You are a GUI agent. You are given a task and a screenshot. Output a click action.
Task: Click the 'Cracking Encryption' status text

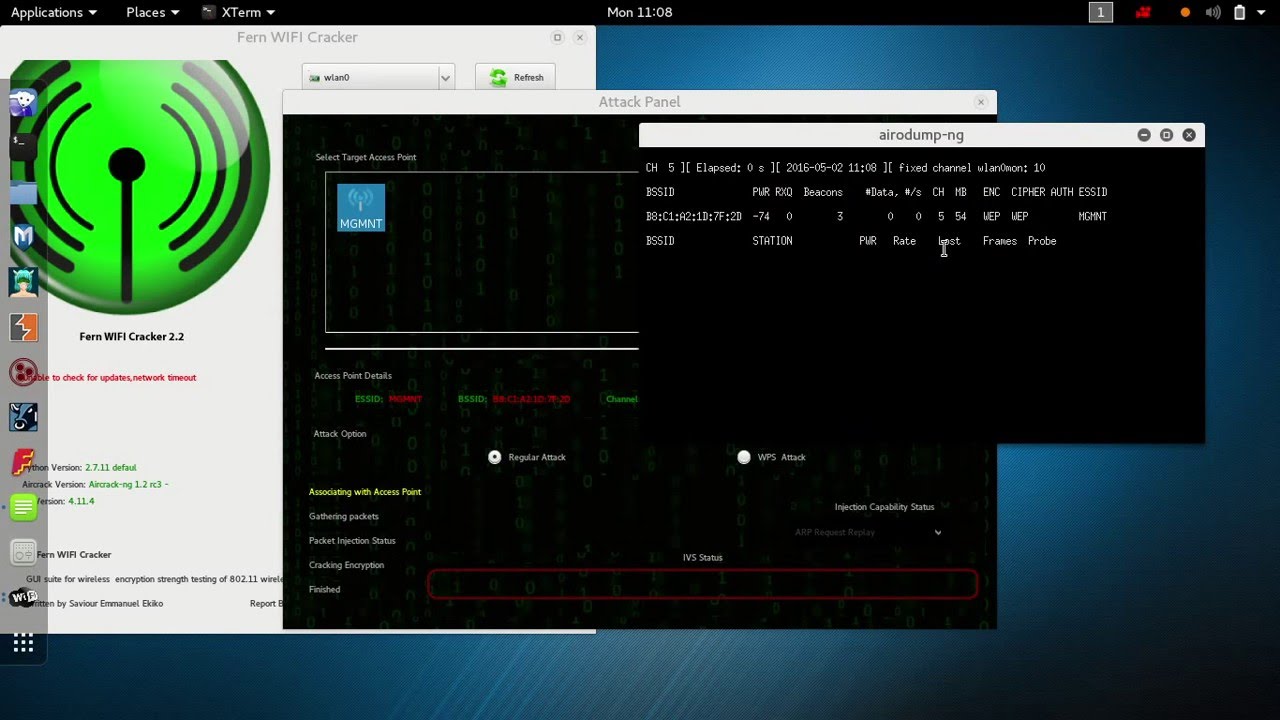[346, 565]
